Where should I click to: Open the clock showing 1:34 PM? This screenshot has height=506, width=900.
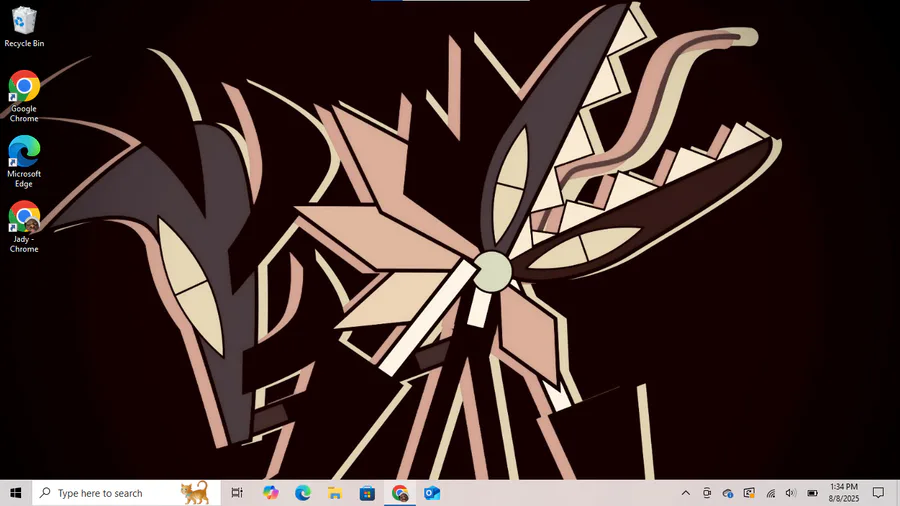pos(844,493)
